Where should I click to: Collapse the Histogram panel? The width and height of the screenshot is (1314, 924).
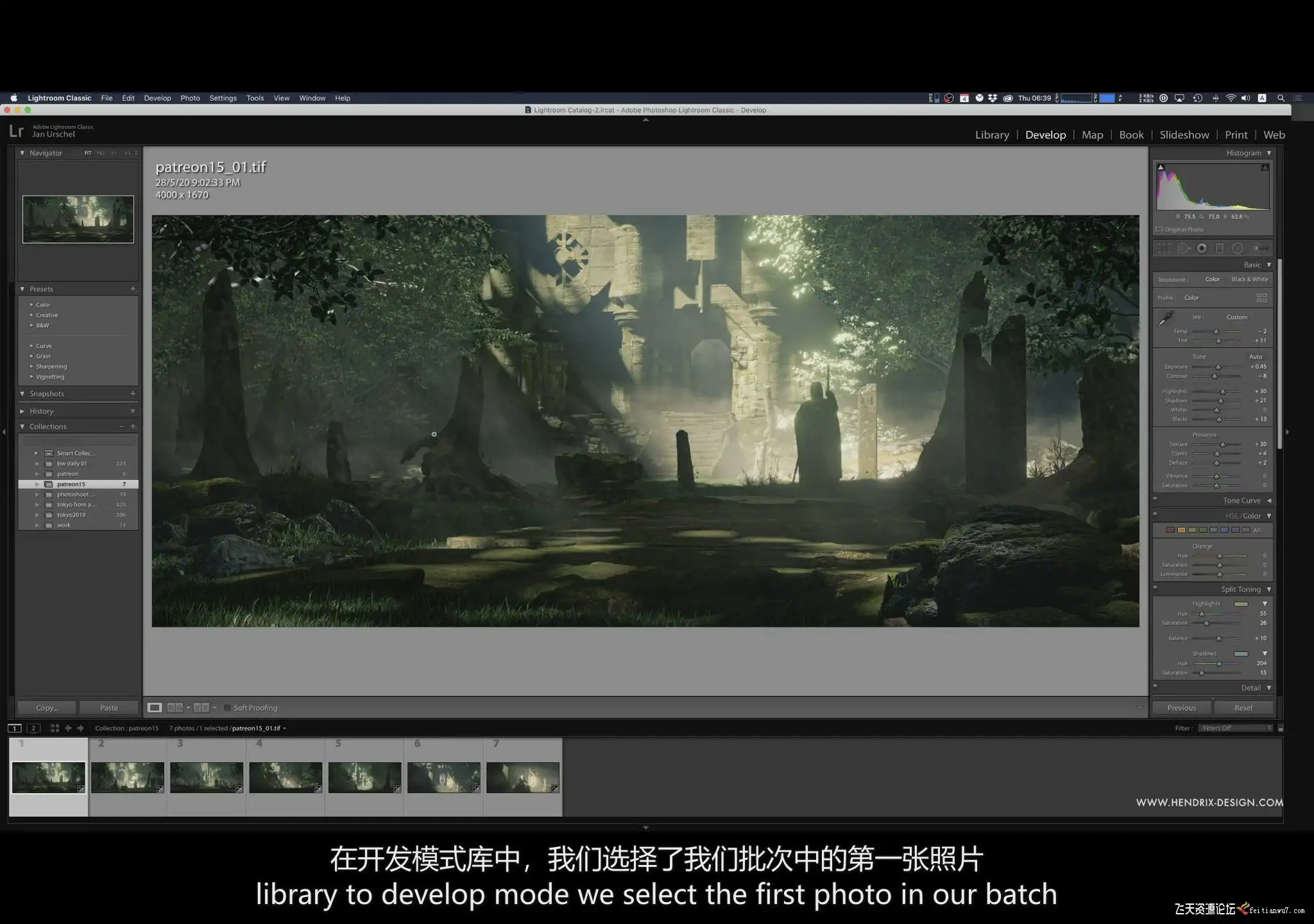point(1269,153)
